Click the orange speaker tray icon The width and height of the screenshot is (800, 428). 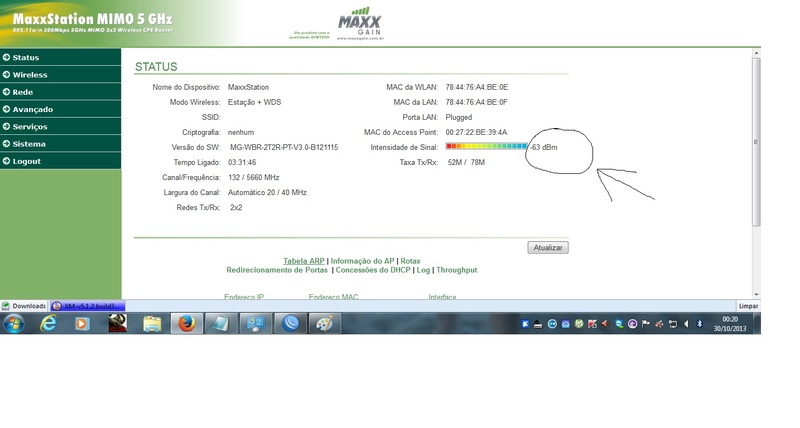pos(605,324)
